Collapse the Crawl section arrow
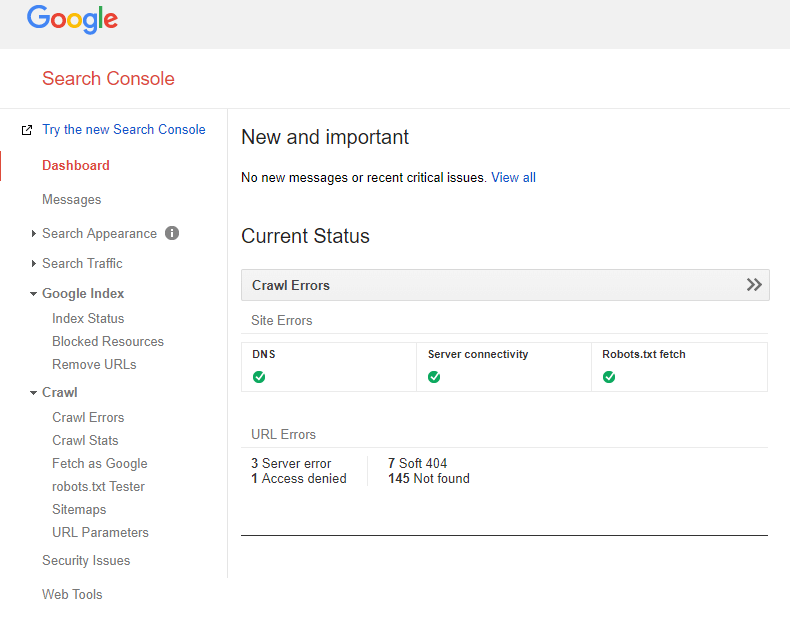The width and height of the screenshot is (790, 640). [33, 392]
